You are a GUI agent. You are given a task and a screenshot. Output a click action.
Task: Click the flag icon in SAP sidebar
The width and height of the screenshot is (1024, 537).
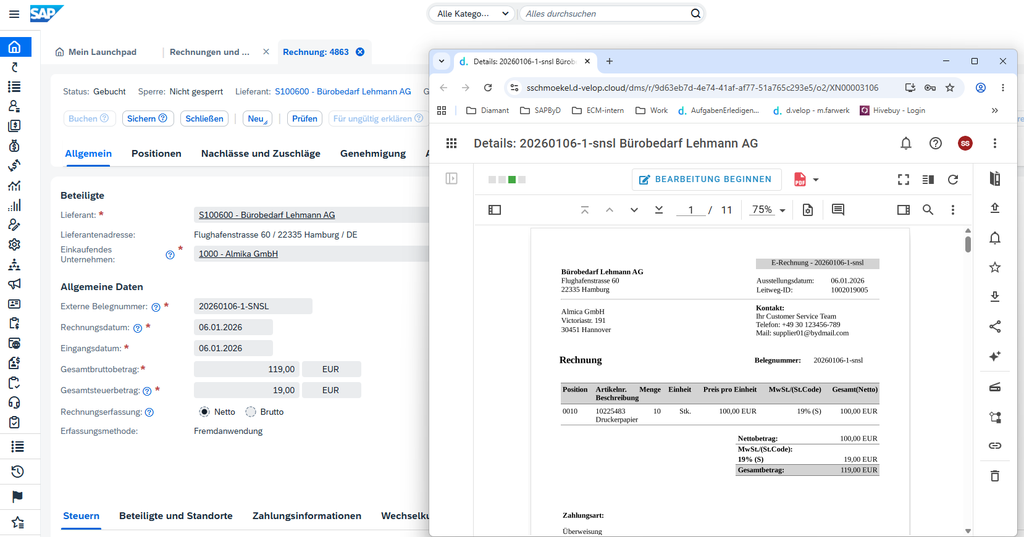coord(18,496)
